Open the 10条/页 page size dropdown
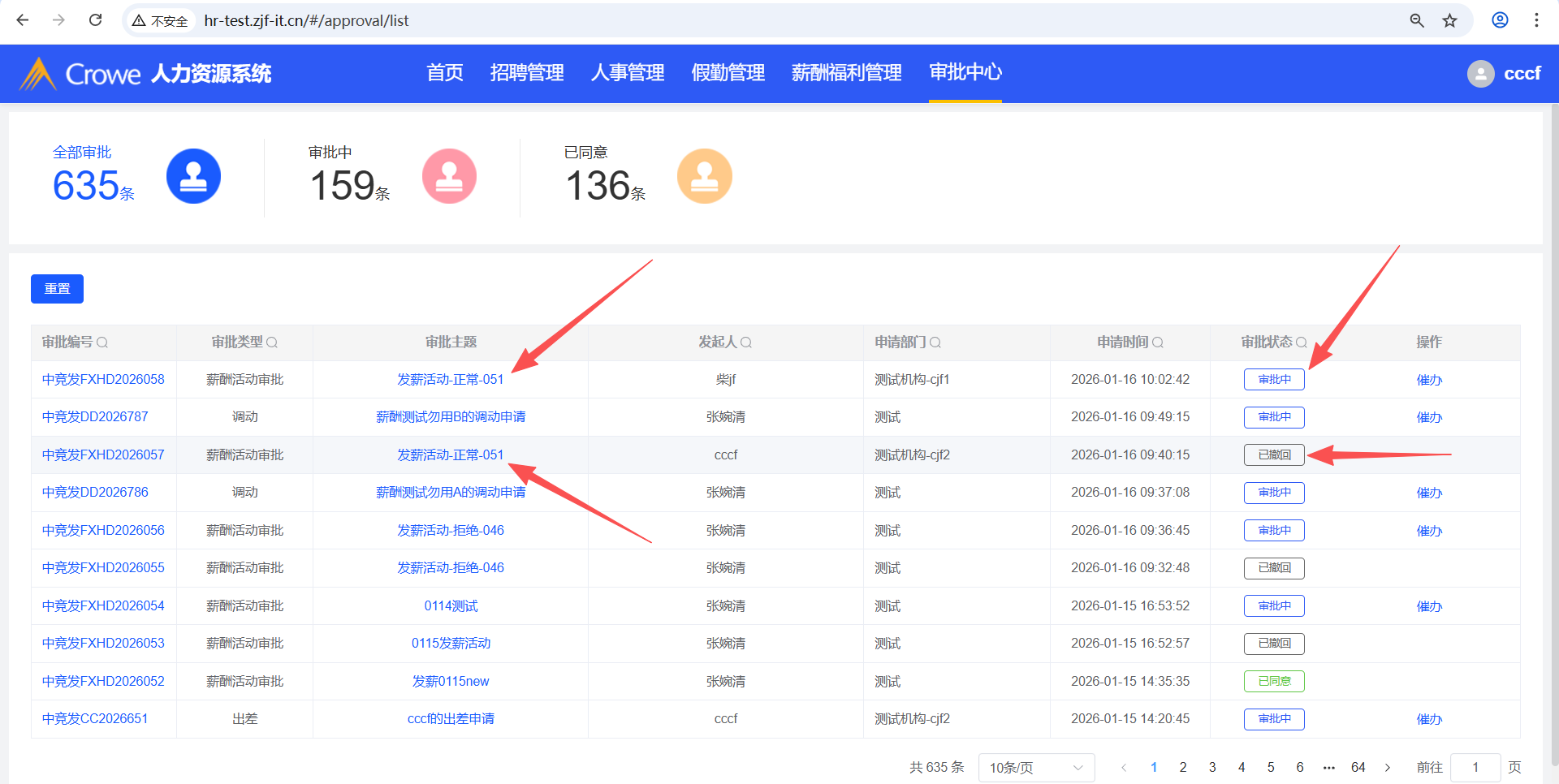 [1036, 768]
